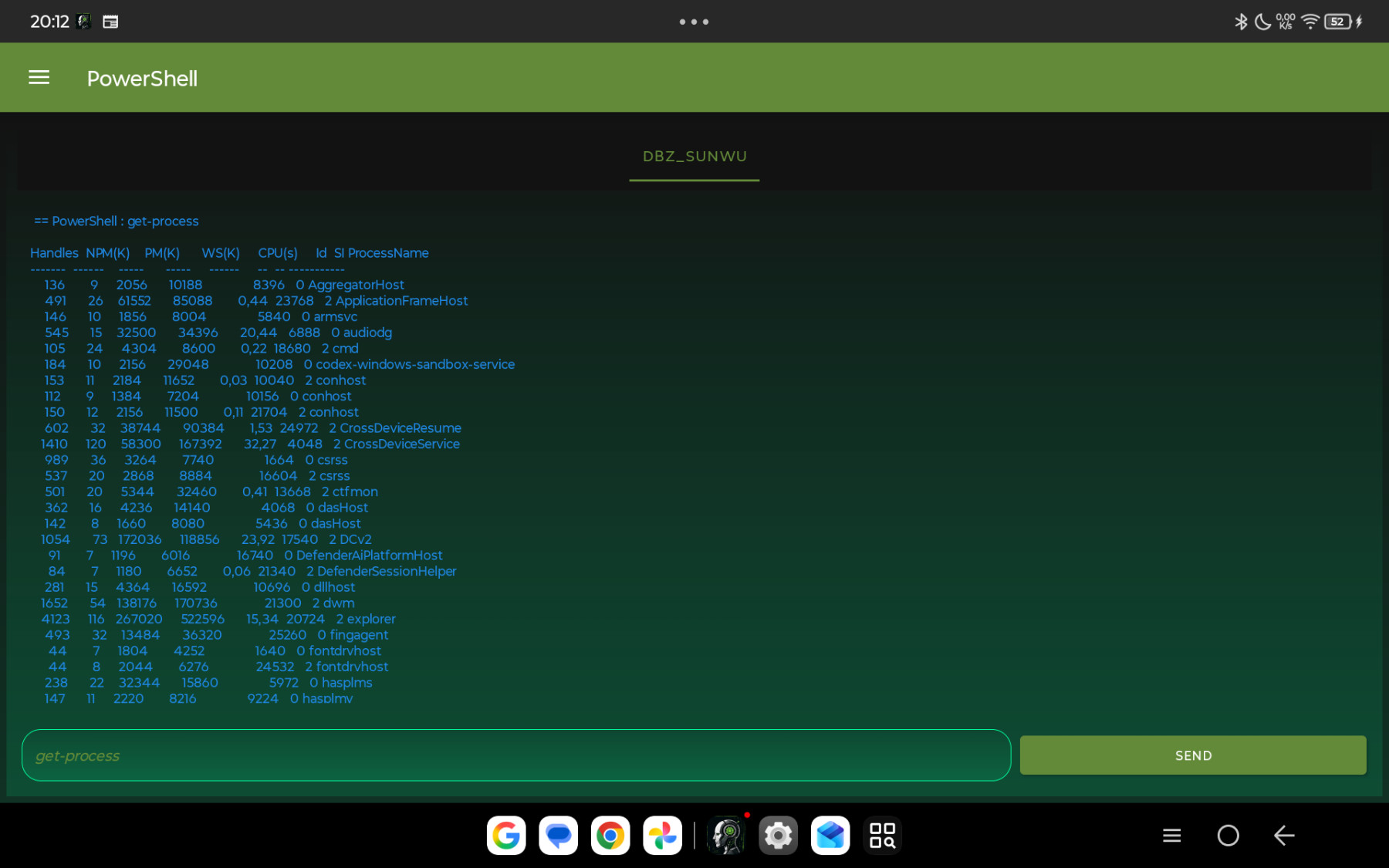
Task: Click the CrossDeviceResume process row
Action: (252, 428)
